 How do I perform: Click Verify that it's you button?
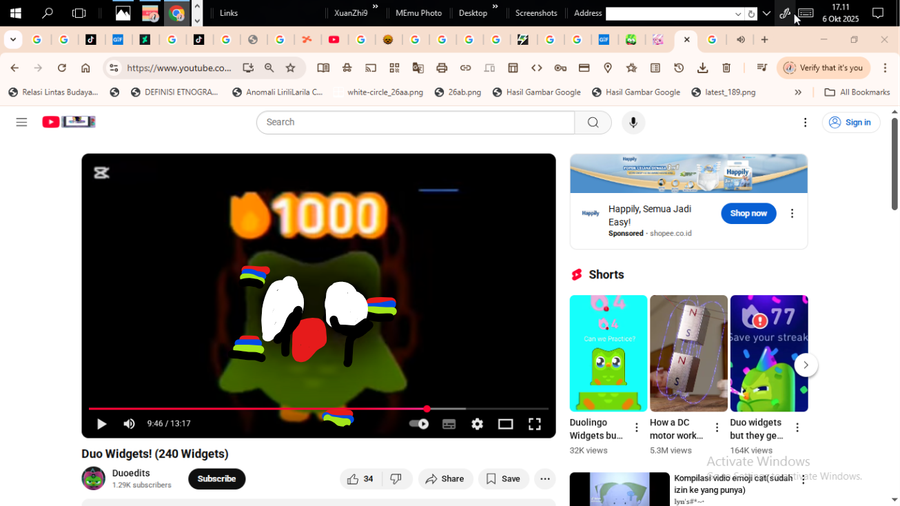click(x=824, y=68)
